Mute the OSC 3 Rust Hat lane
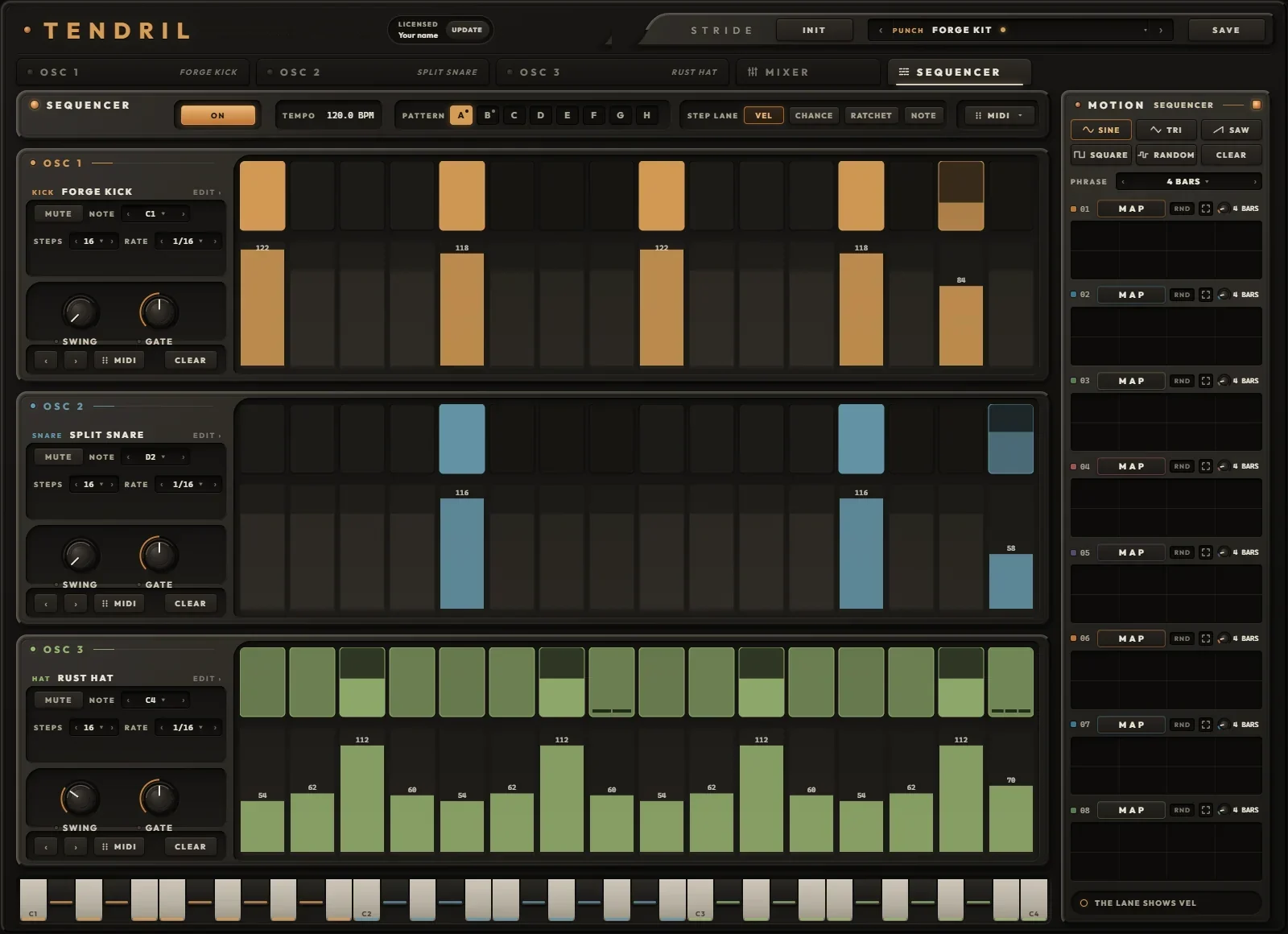The width and height of the screenshot is (1288, 934). (58, 700)
